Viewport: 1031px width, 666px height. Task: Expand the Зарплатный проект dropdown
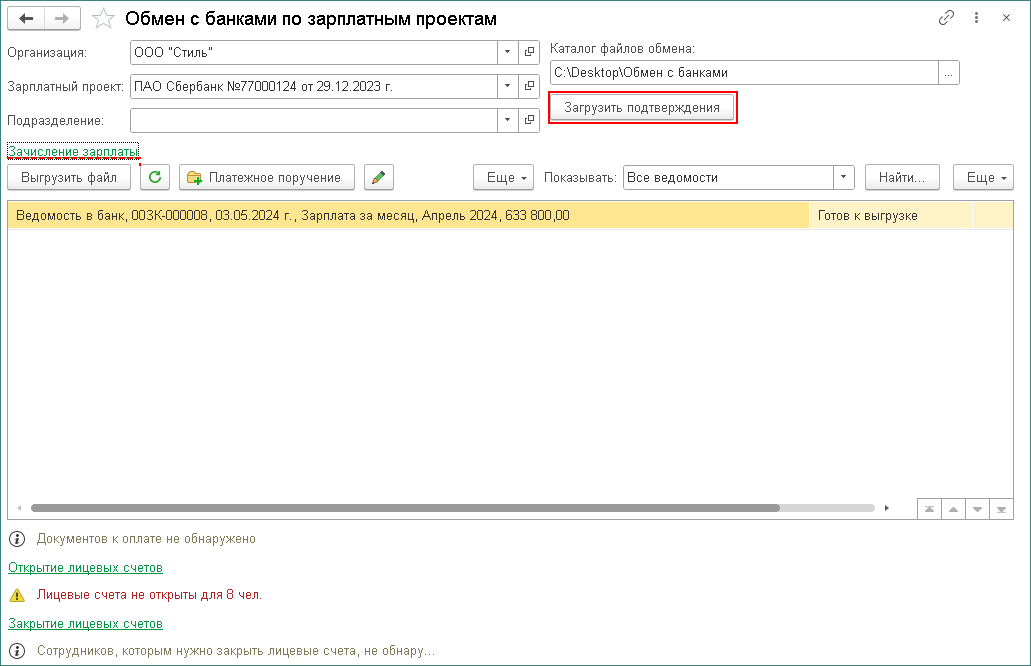[x=507, y=86]
